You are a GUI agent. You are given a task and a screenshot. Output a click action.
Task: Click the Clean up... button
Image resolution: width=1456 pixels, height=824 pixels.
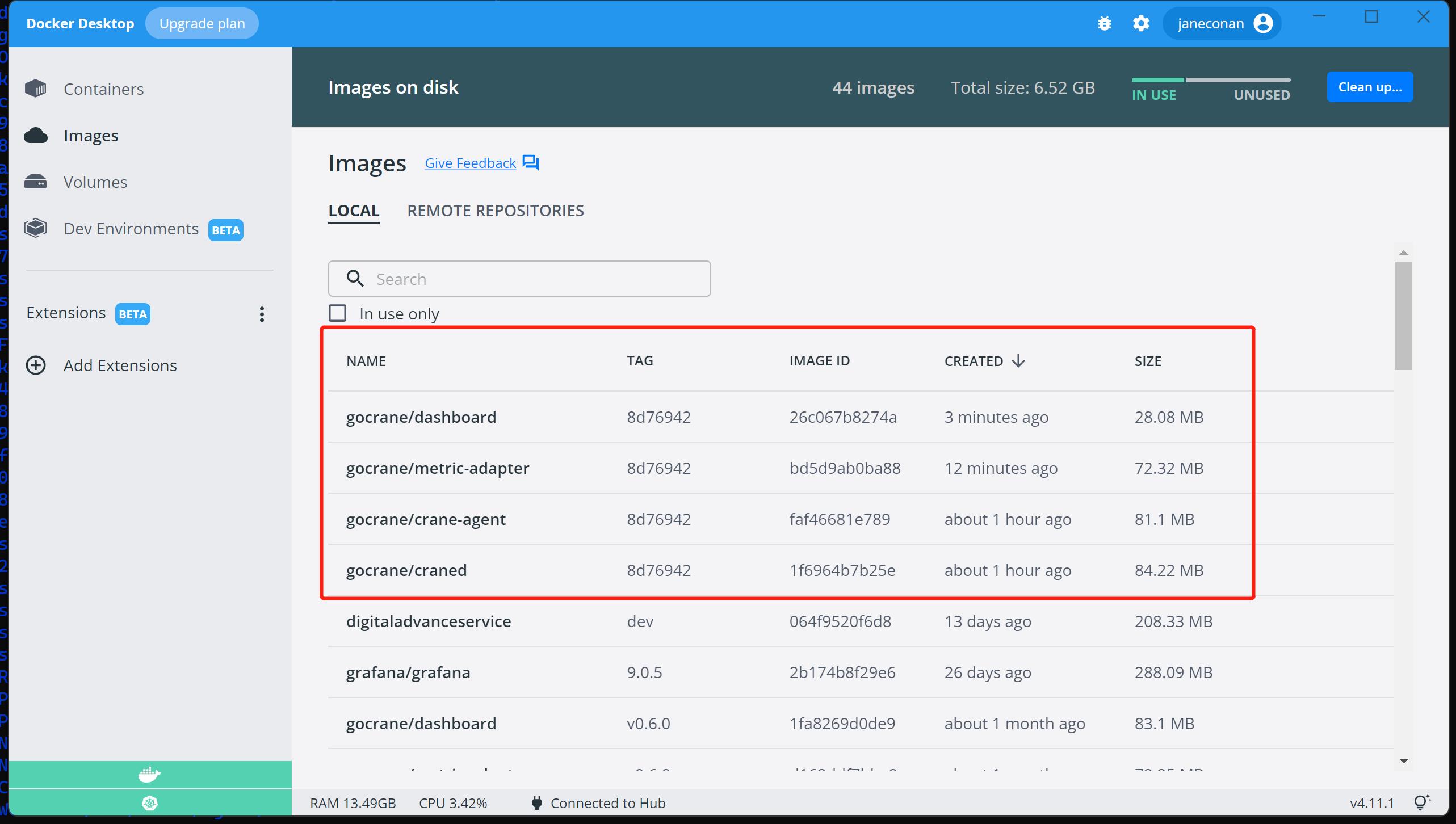1370,87
